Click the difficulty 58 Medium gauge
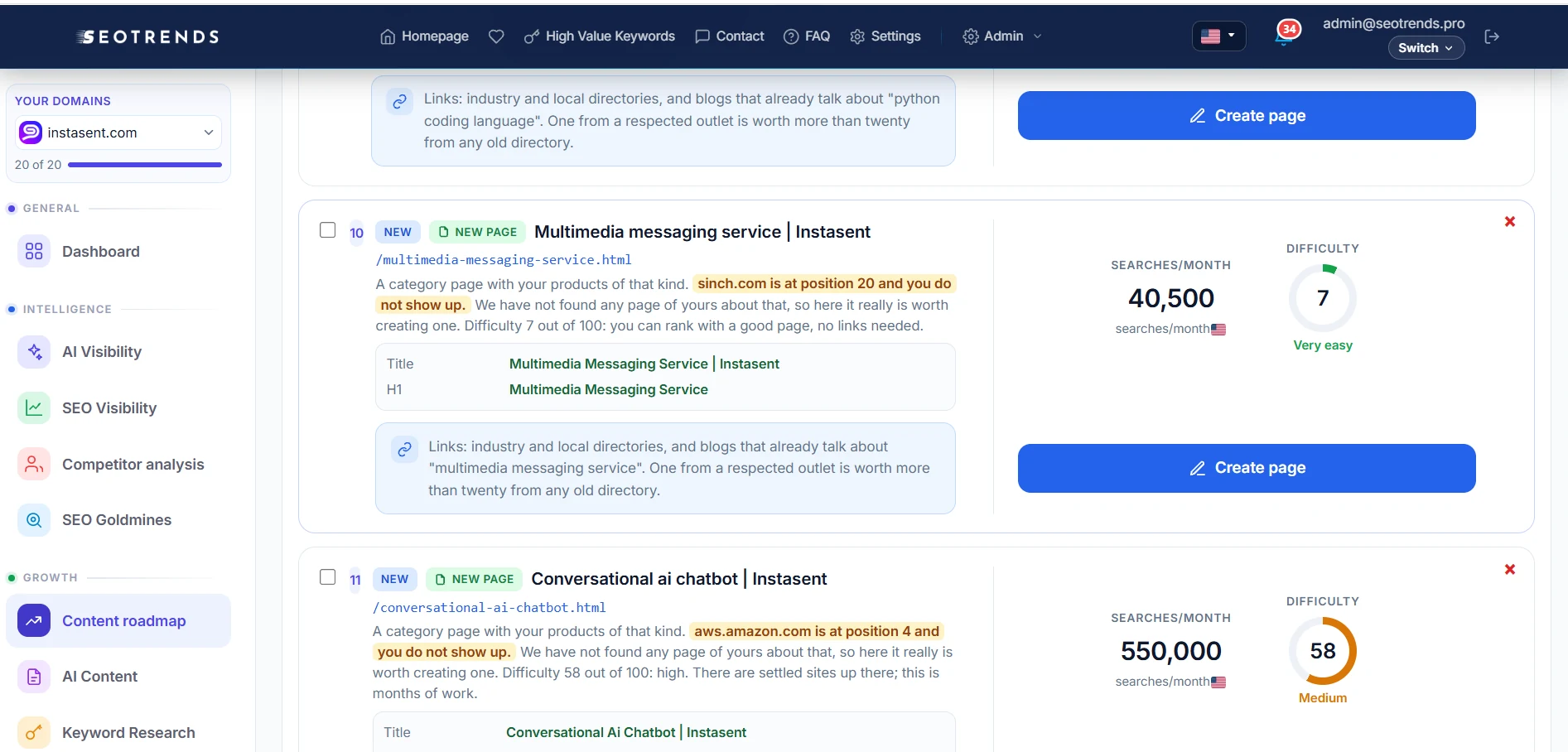 (1323, 651)
